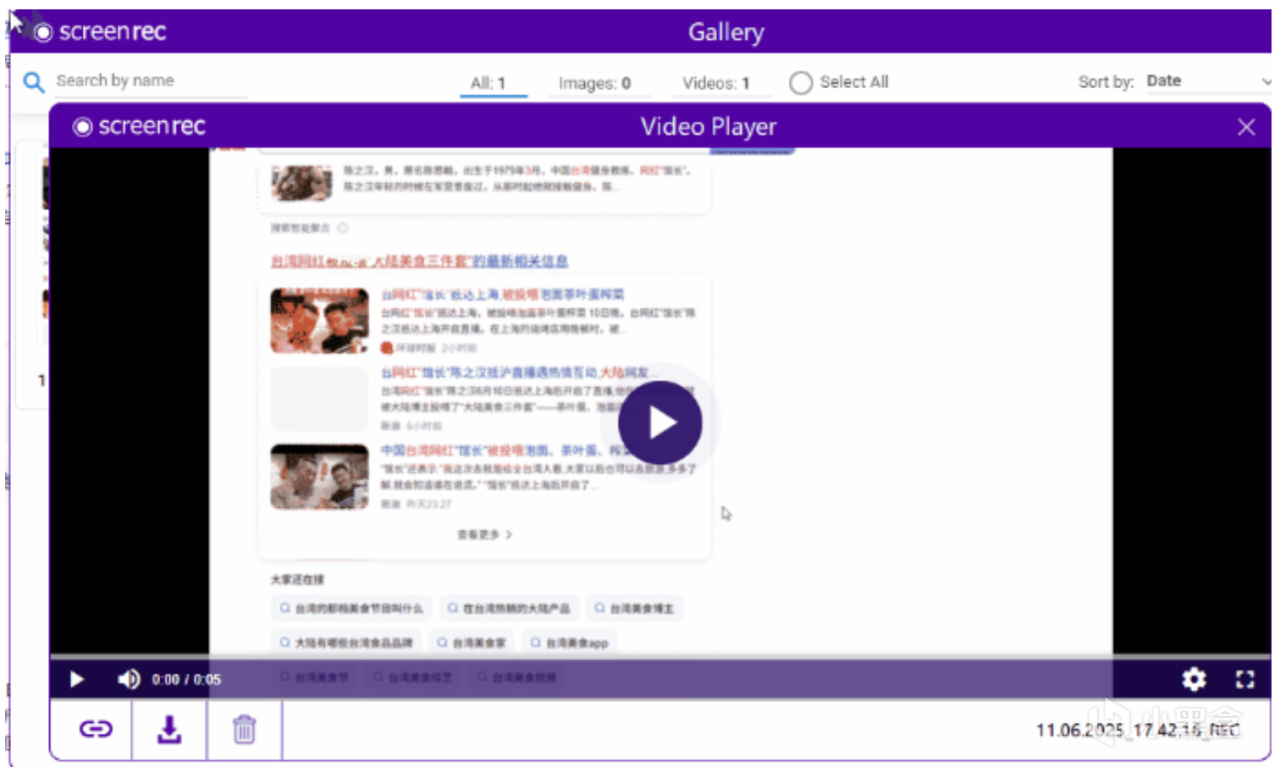Switch to the All: 1 tab
The image size is (1280, 767).
[488, 83]
